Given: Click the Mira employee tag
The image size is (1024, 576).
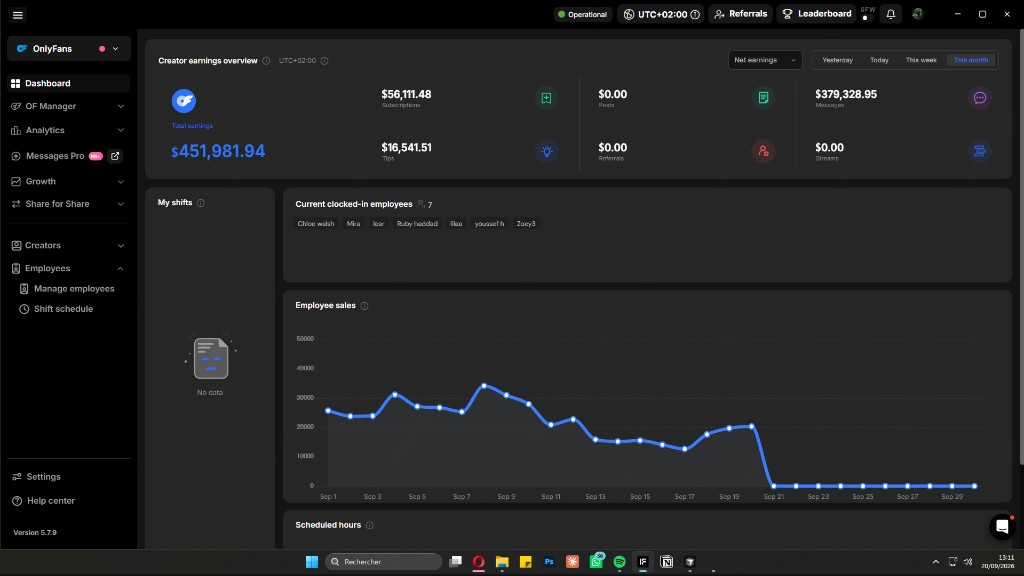Looking at the screenshot, I should pos(353,224).
